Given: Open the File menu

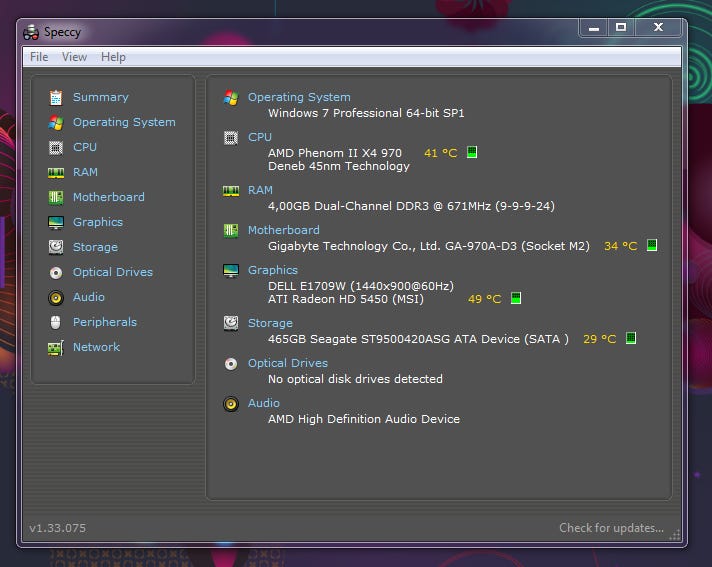Looking at the screenshot, I should [x=39, y=57].
